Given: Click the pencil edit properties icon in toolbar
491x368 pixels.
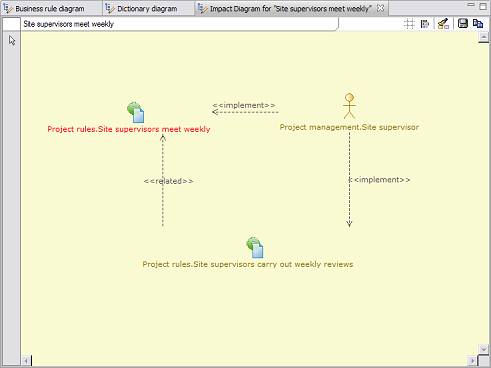Looking at the screenshot, I should (x=443, y=24).
